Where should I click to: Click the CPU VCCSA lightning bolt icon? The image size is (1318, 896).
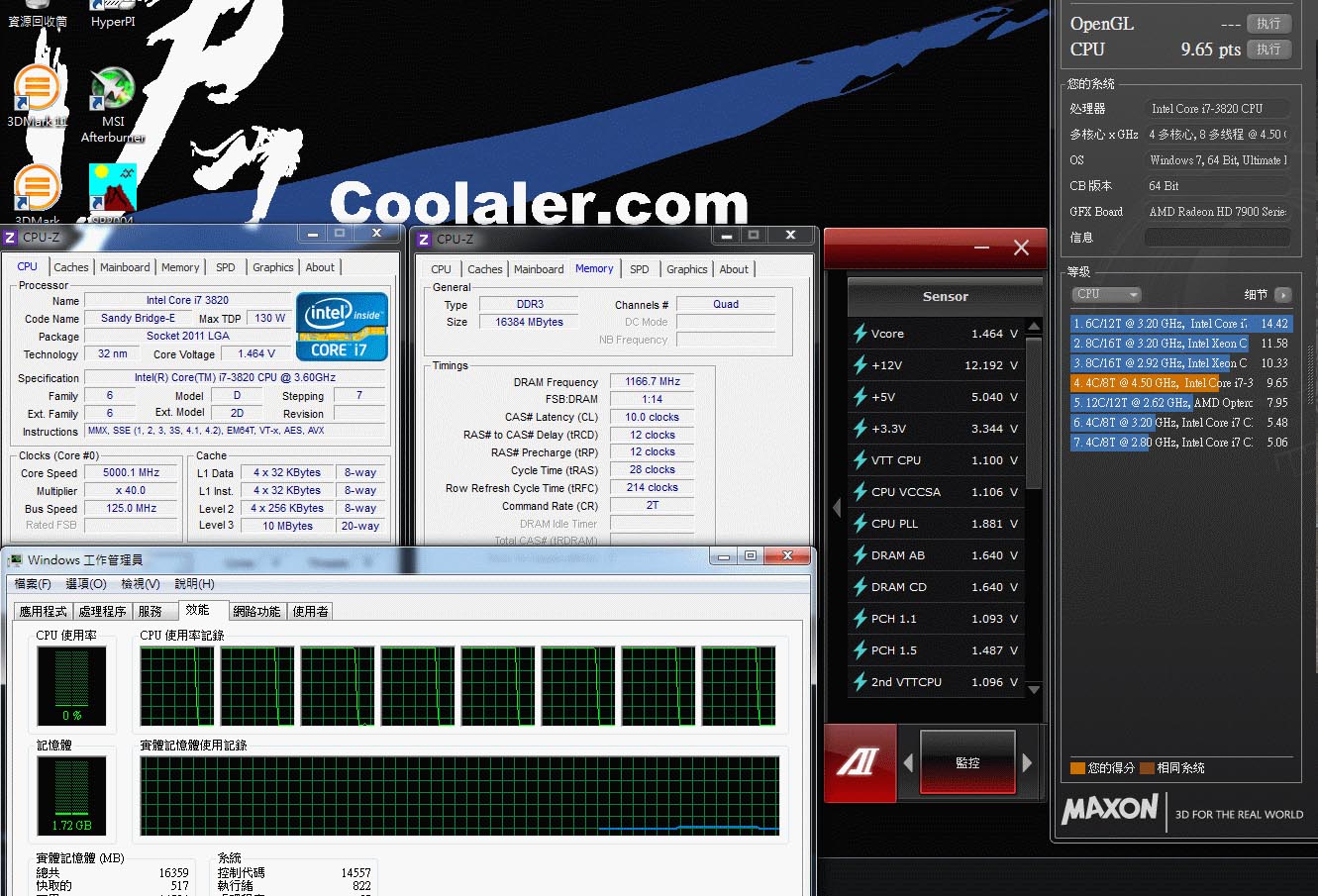click(861, 492)
